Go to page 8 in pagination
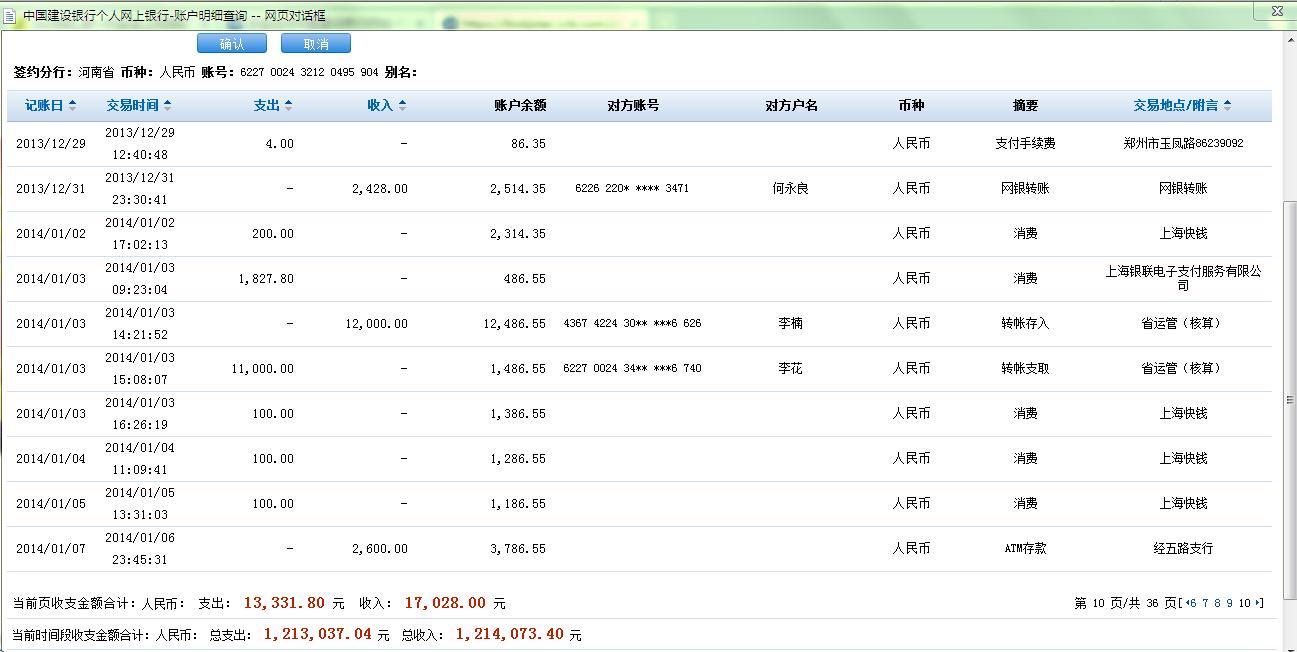Viewport: 1297px width, 652px height. tap(1217, 603)
